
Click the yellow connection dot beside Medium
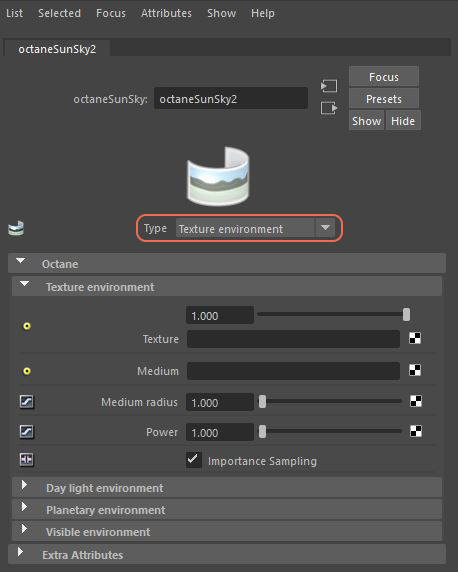(27, 371)
